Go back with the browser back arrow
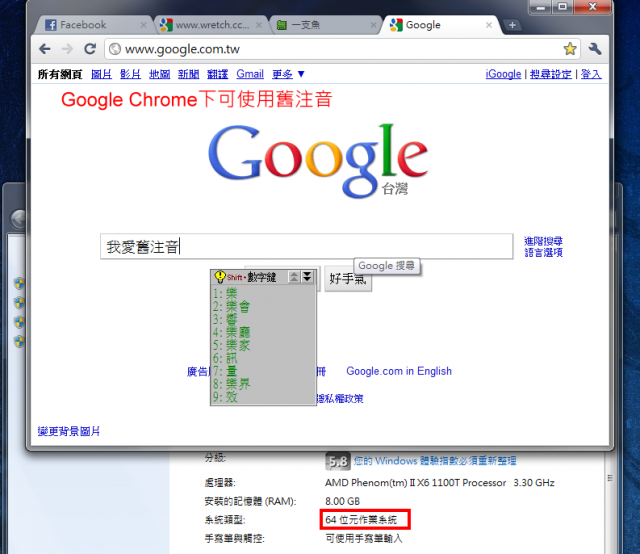Screen dimensions: 640x554 pos(45,49)
